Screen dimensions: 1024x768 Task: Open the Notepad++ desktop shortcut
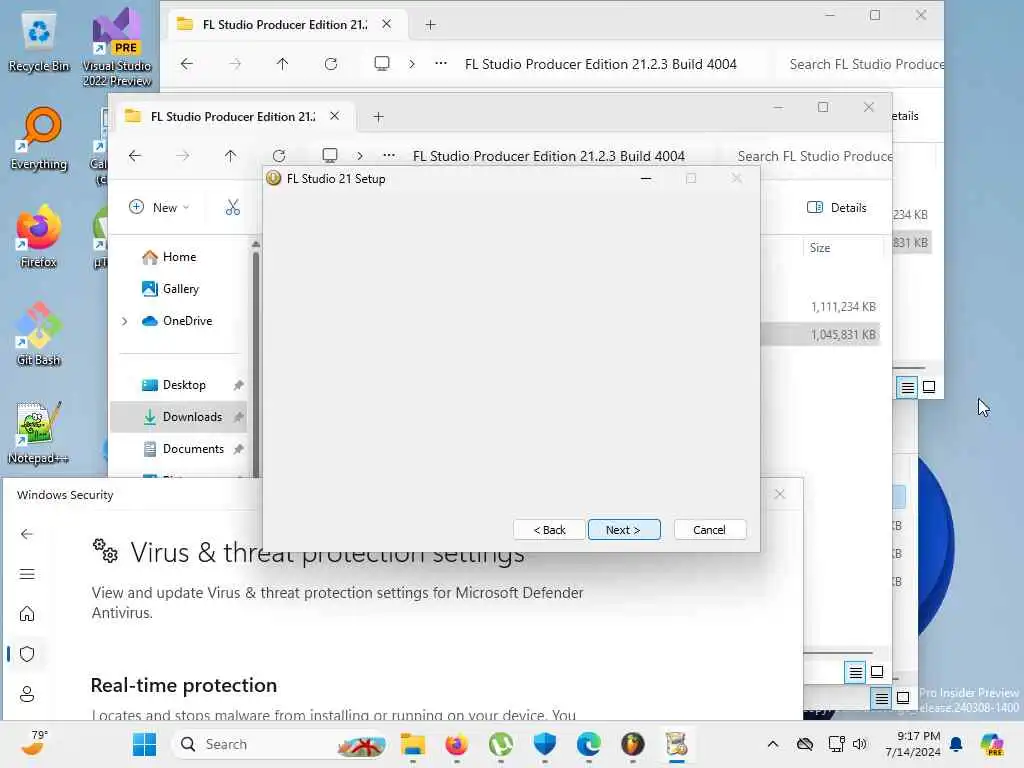39,433
